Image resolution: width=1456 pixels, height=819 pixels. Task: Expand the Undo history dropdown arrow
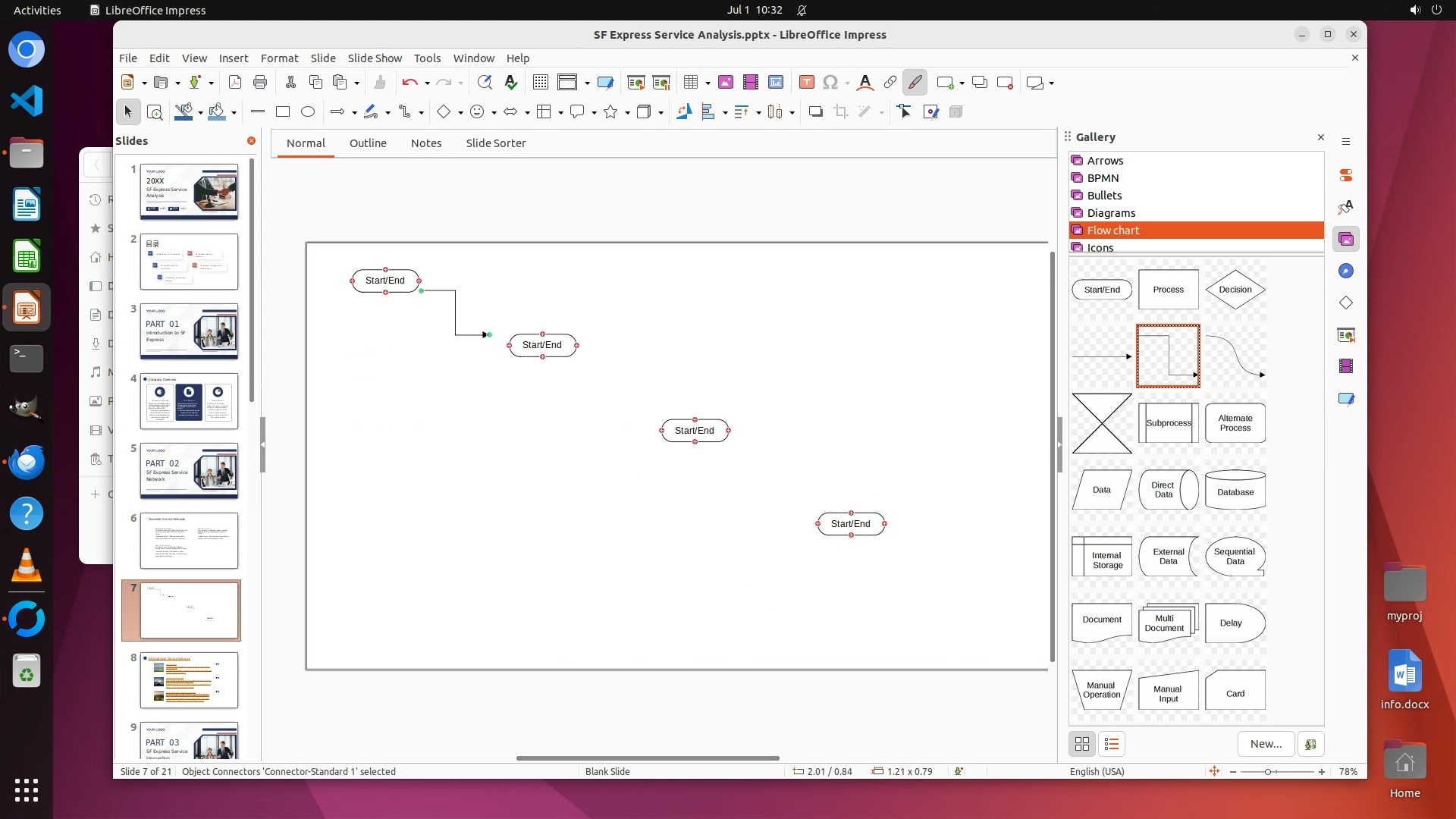(x=427, y=83)
